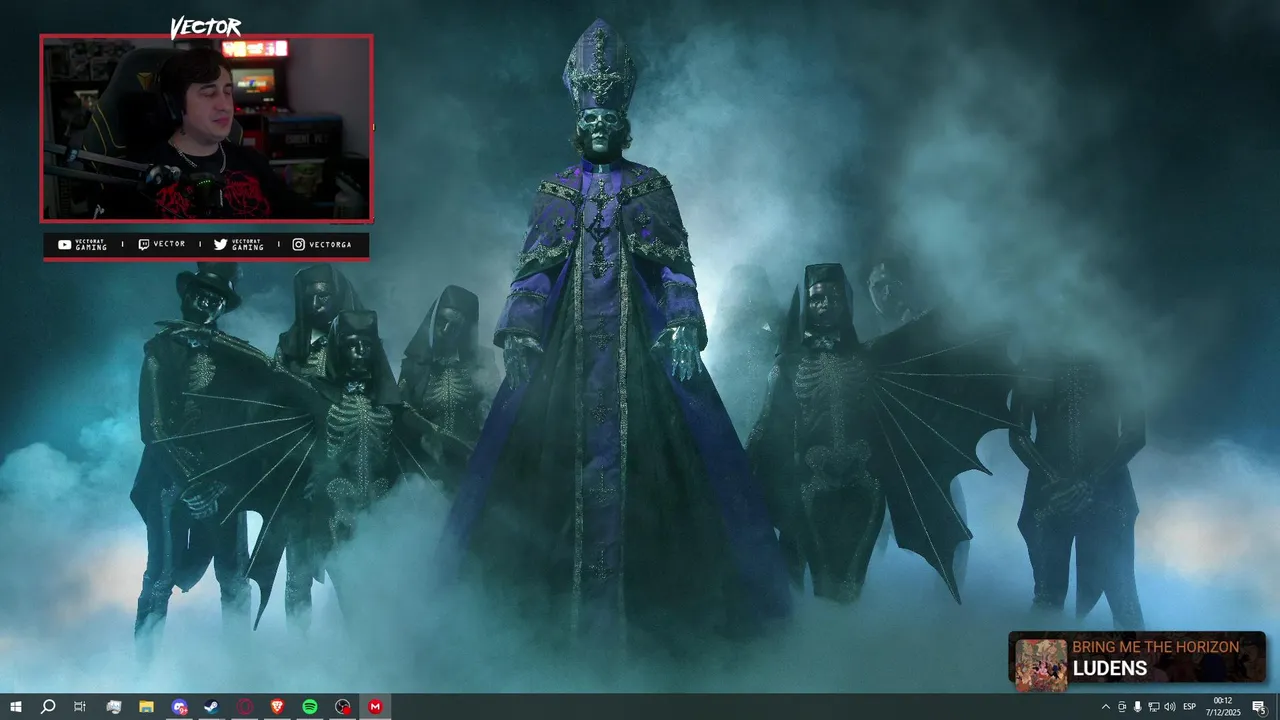Click the webcam overlay video feed
The image size is (1280, 720).
point(206,128)
